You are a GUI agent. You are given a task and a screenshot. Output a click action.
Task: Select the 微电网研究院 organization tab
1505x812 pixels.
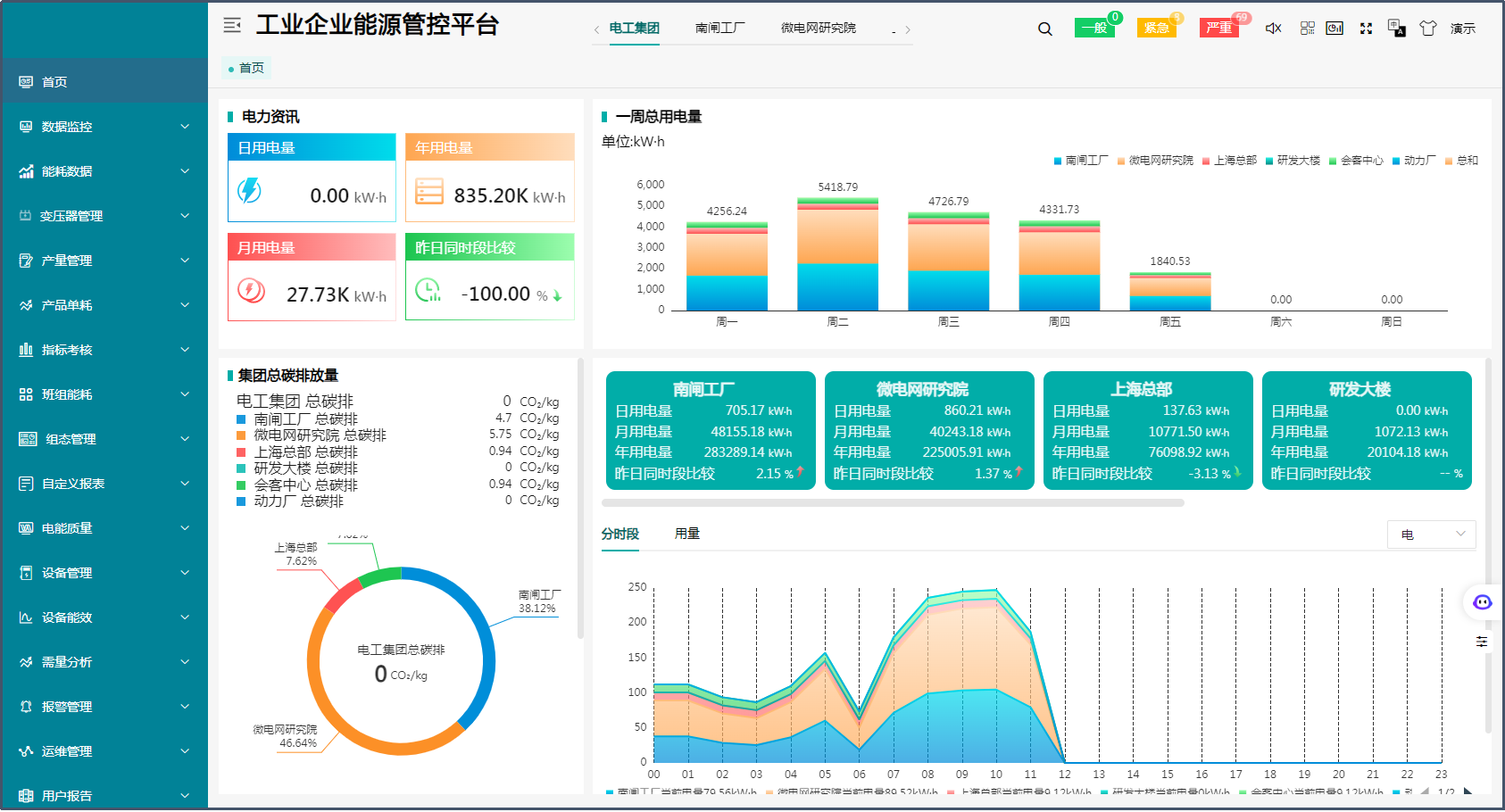point(819,29)
